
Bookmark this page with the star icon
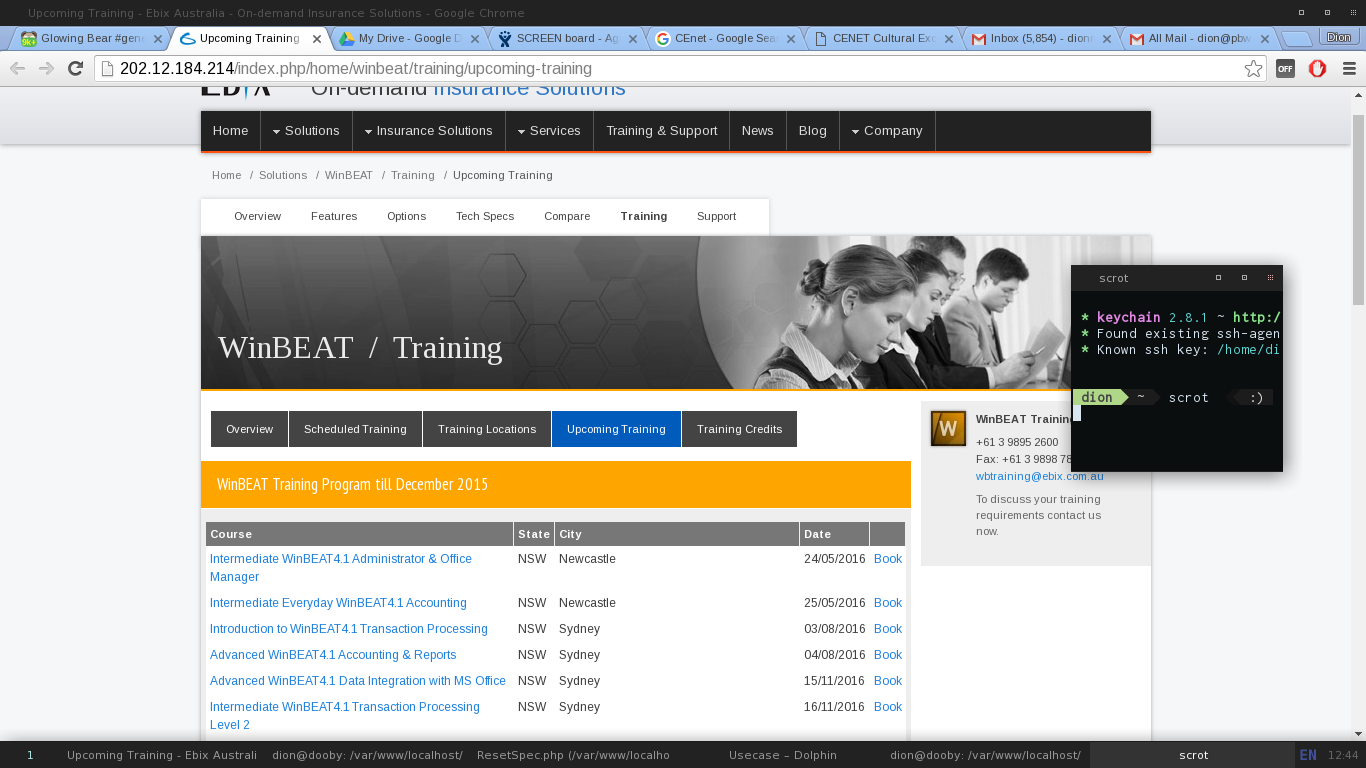pyautogui.click(x=1253, y=69)
